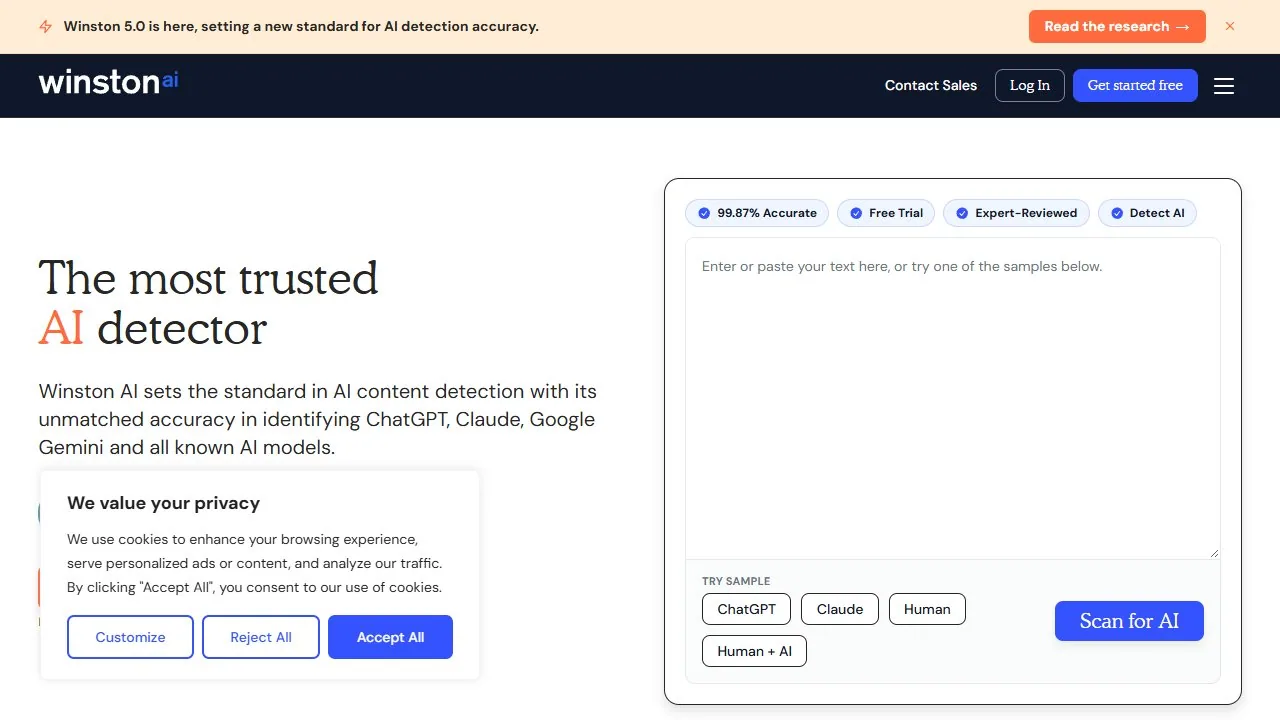This screenshot has height=720, width=1280.
Task: Click the textarea resize handle corner
Action: pos(1215,553)
